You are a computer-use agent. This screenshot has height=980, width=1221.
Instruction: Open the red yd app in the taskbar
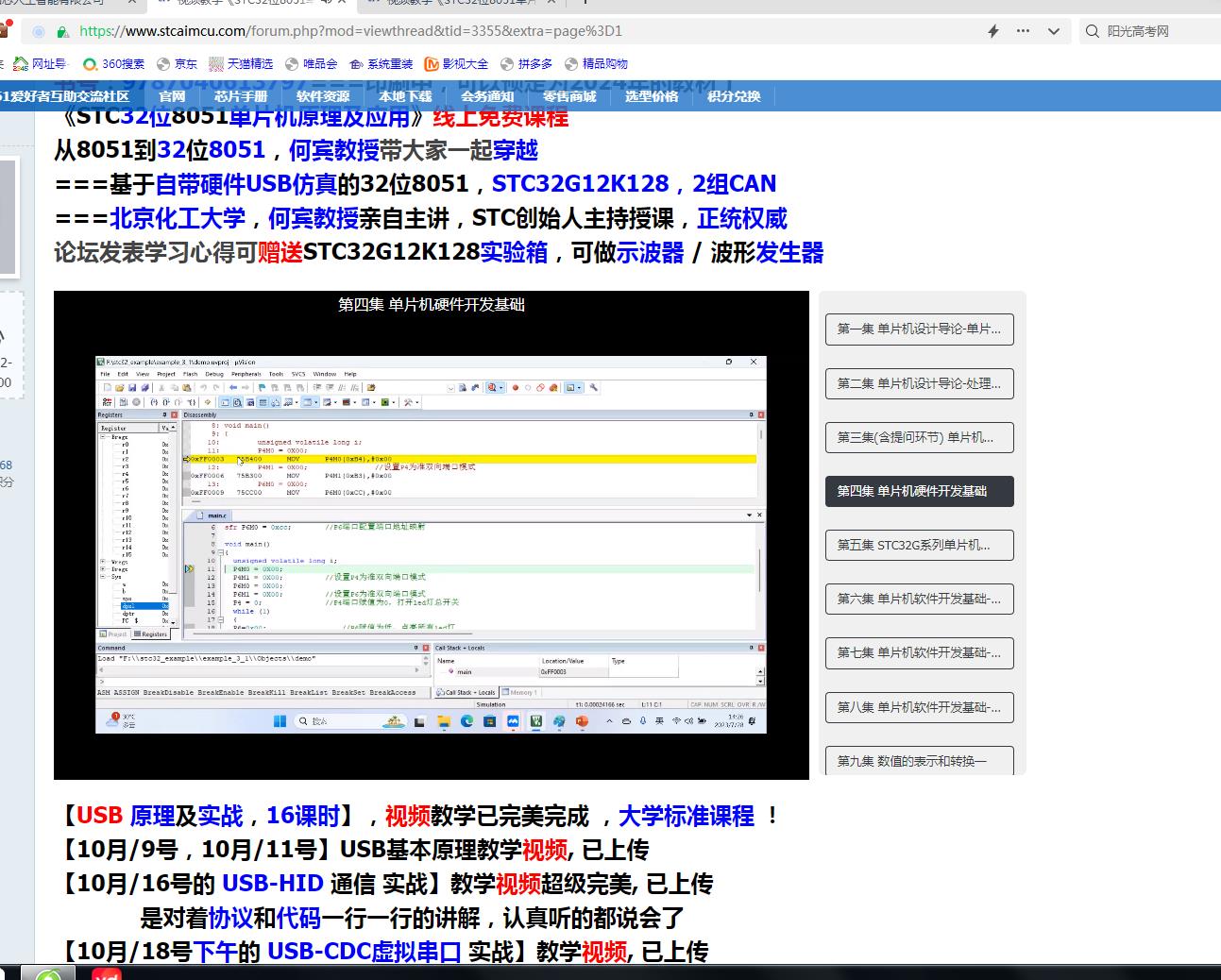[107, 973]
